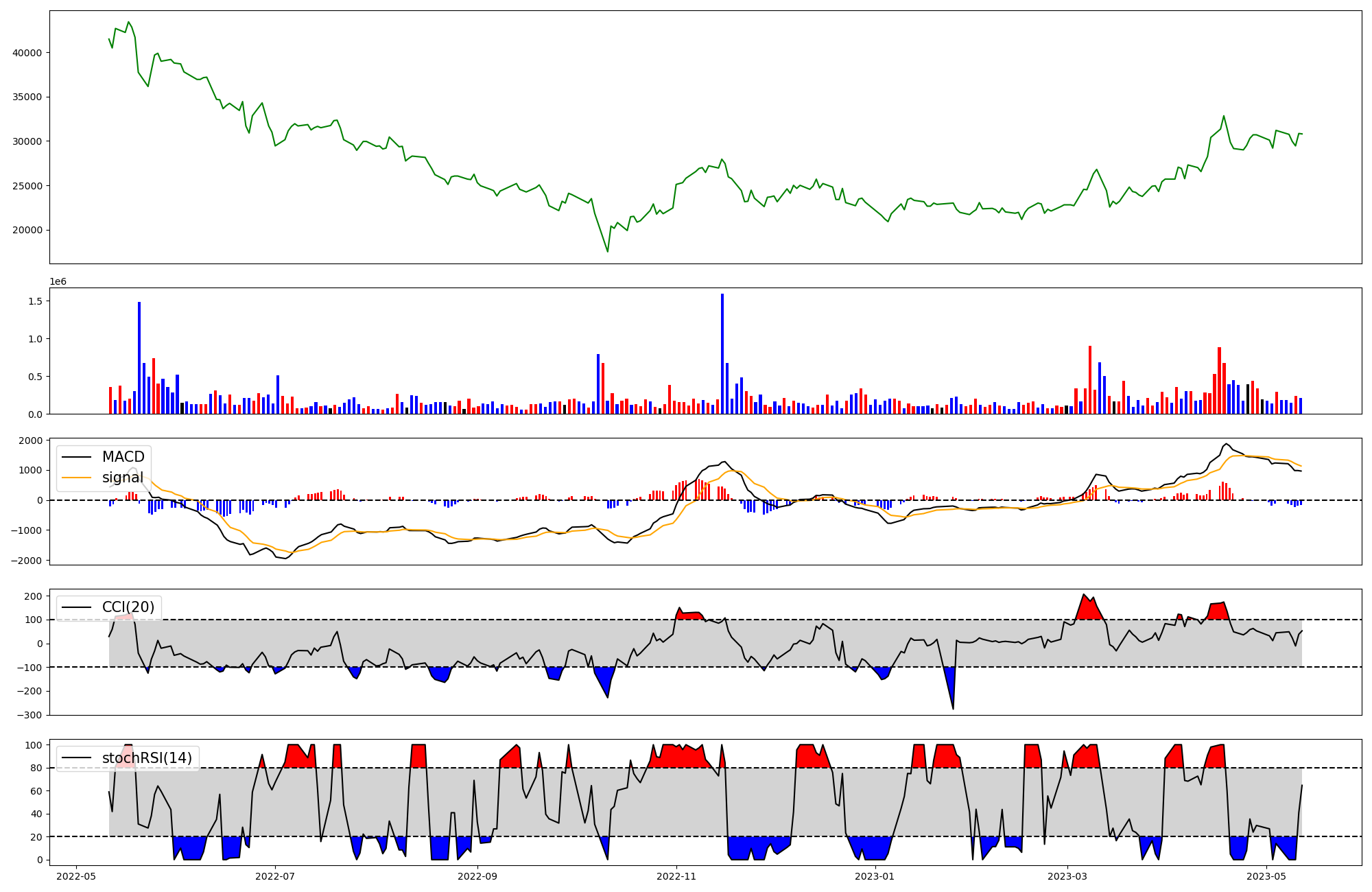Screen dimensions: 1372x892
Task: Select the stochRSI(14) legend entry
Action: point(147,758)
